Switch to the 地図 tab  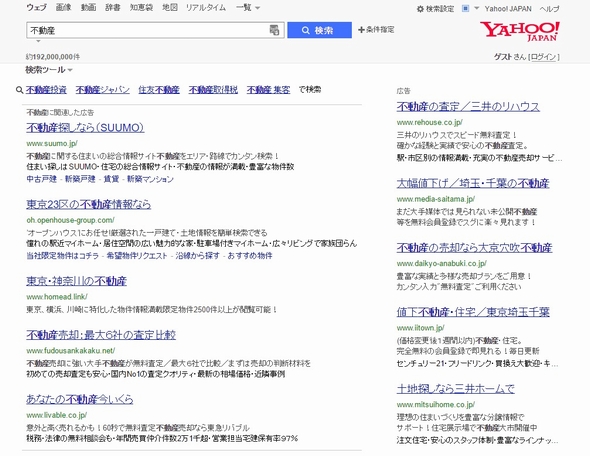tap(170, 8)
